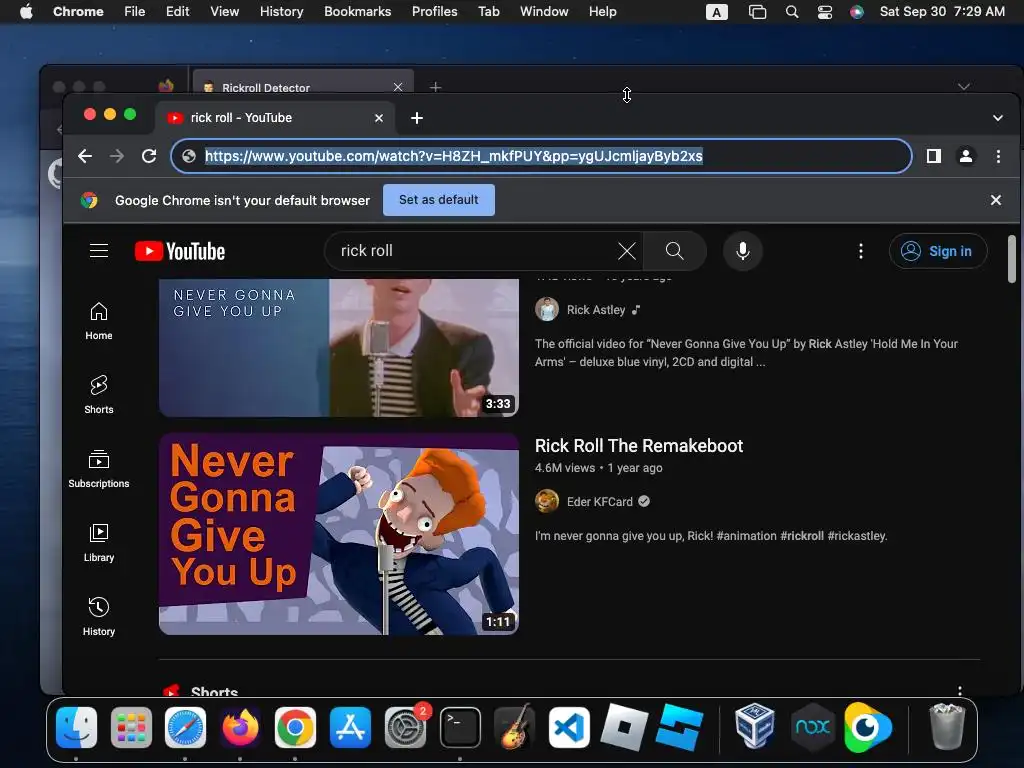Open the File menu
Screen dimensions: 1024x768
point(135,11)
